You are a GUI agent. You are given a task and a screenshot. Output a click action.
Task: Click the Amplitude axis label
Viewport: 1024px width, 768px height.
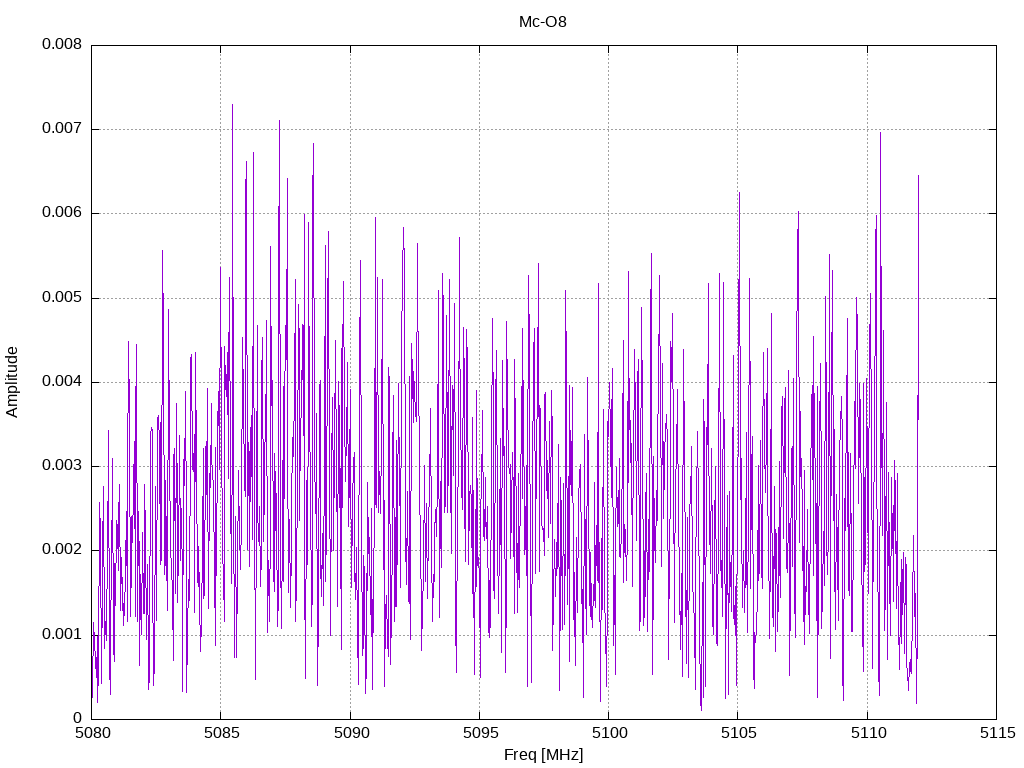pos(12,382)
